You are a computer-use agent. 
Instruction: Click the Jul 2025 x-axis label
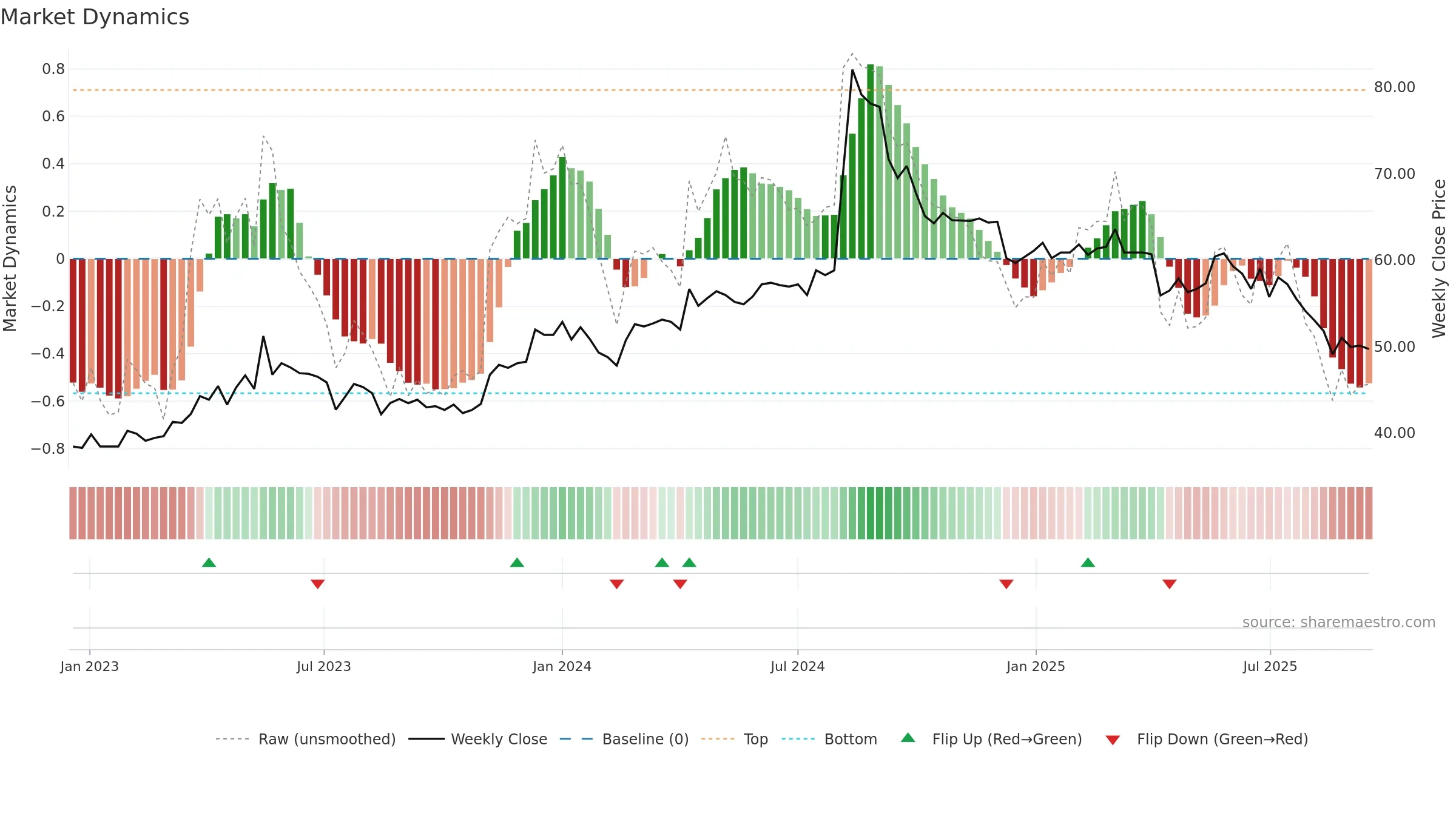[1270, 666]
